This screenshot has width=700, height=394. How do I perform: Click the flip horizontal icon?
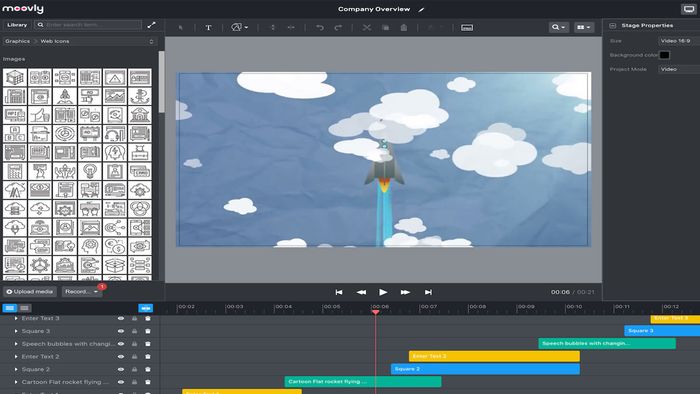tap(291, 28)
